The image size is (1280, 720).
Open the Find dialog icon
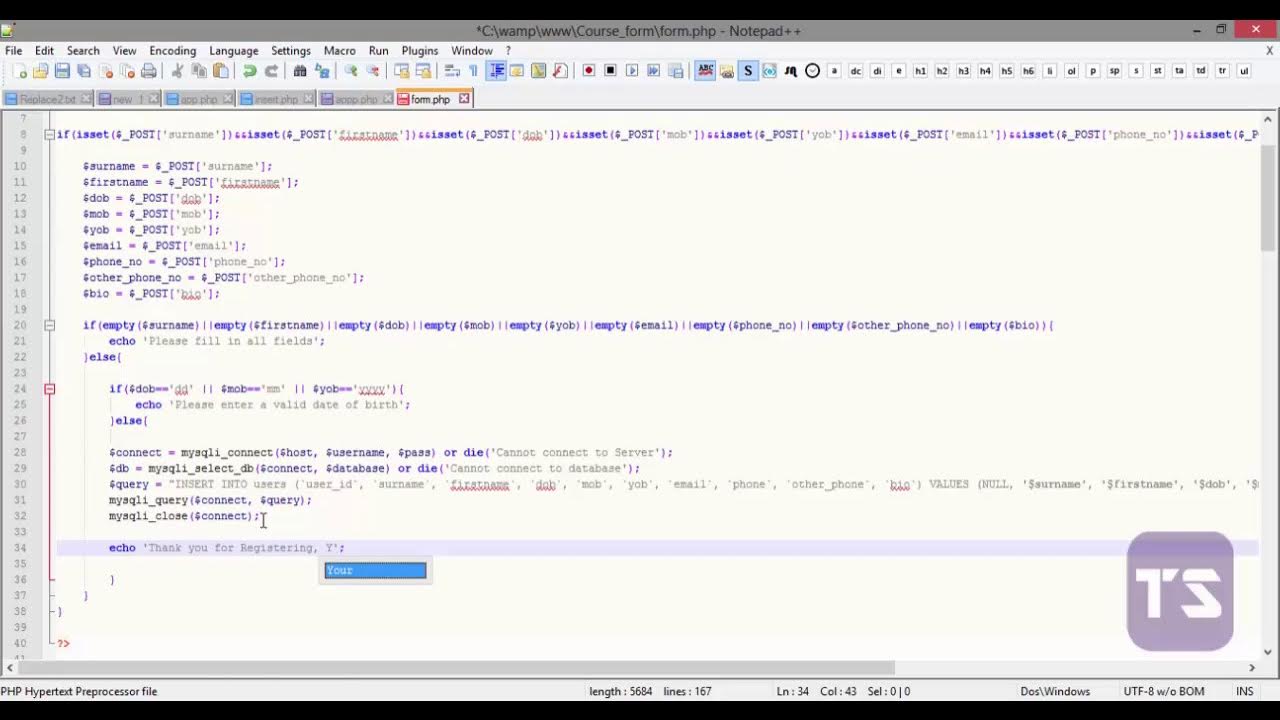click(x=300, y=71)
